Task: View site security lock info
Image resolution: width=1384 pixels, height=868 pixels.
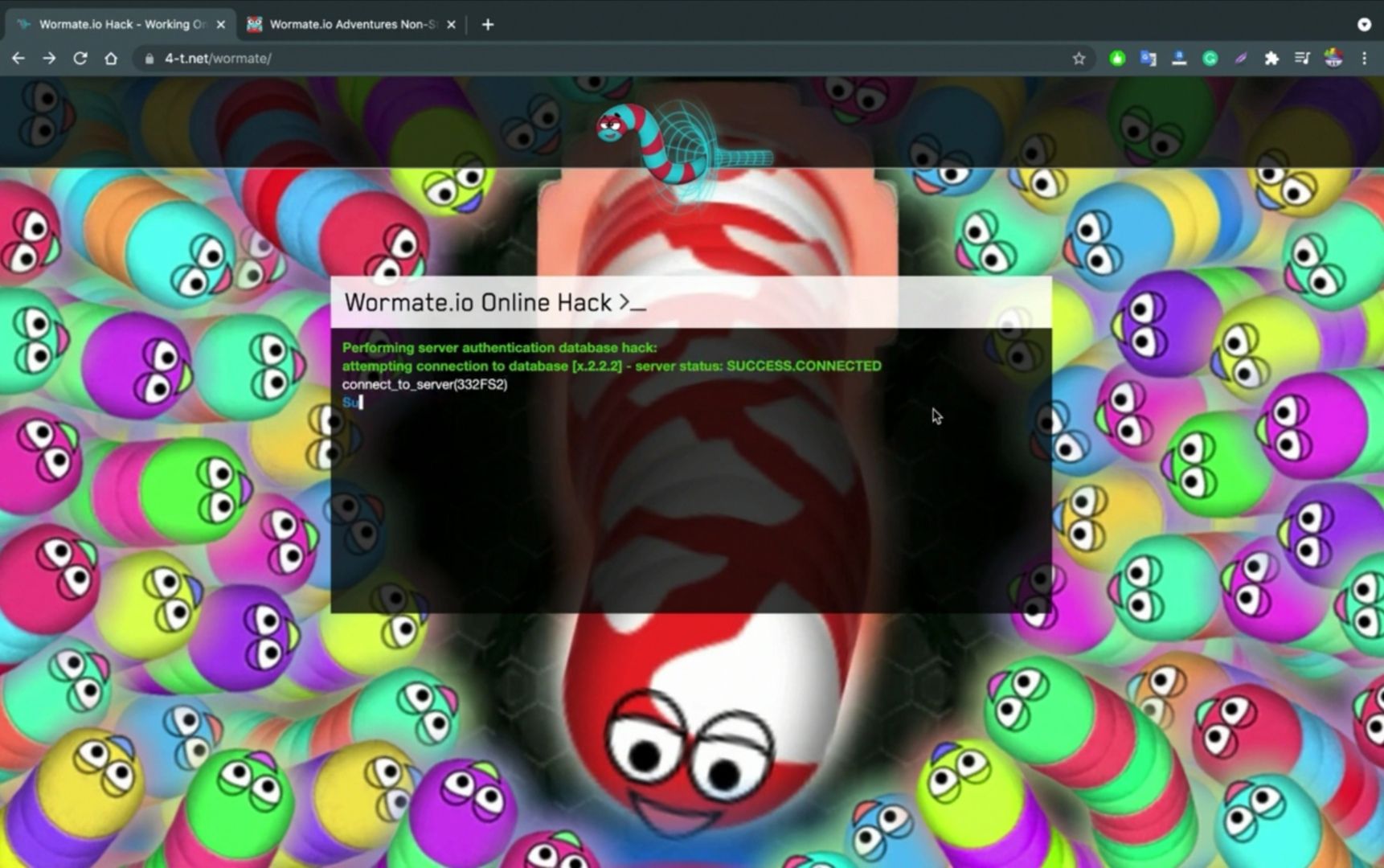Action: click(x=149, y=58)
